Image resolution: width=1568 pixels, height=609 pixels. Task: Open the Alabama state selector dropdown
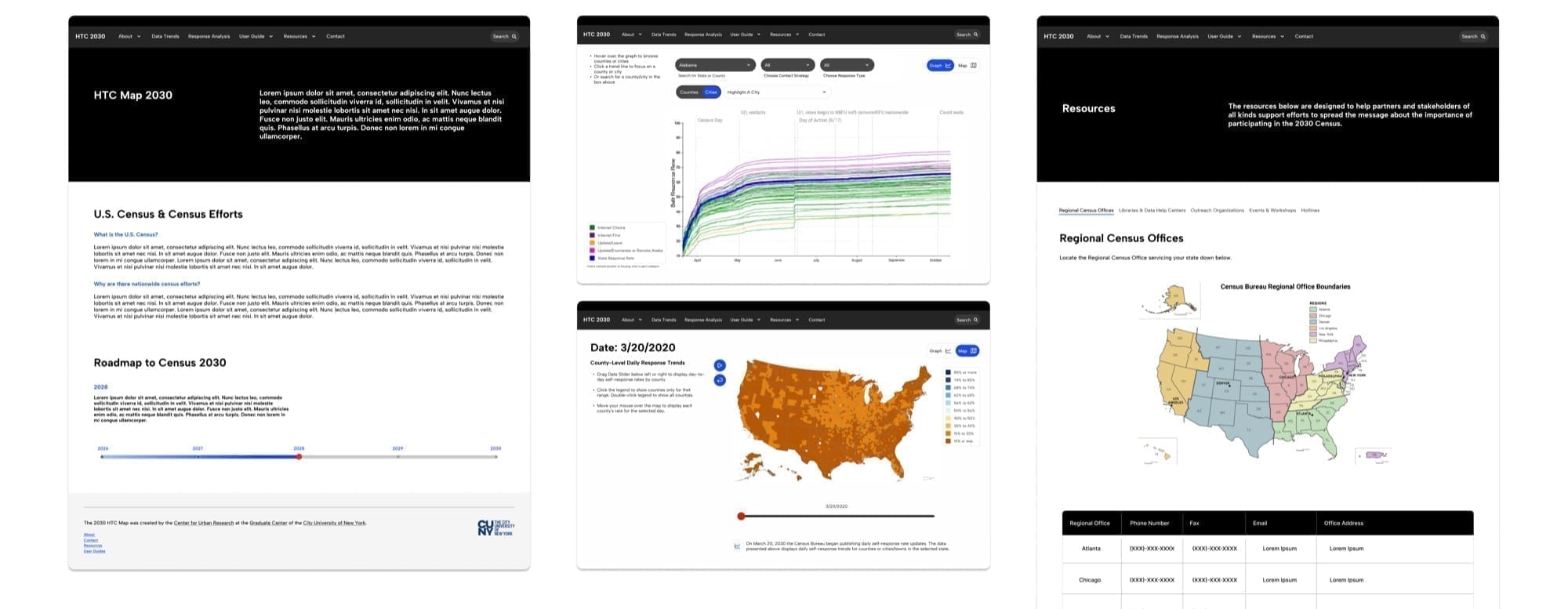pos(715,65)
